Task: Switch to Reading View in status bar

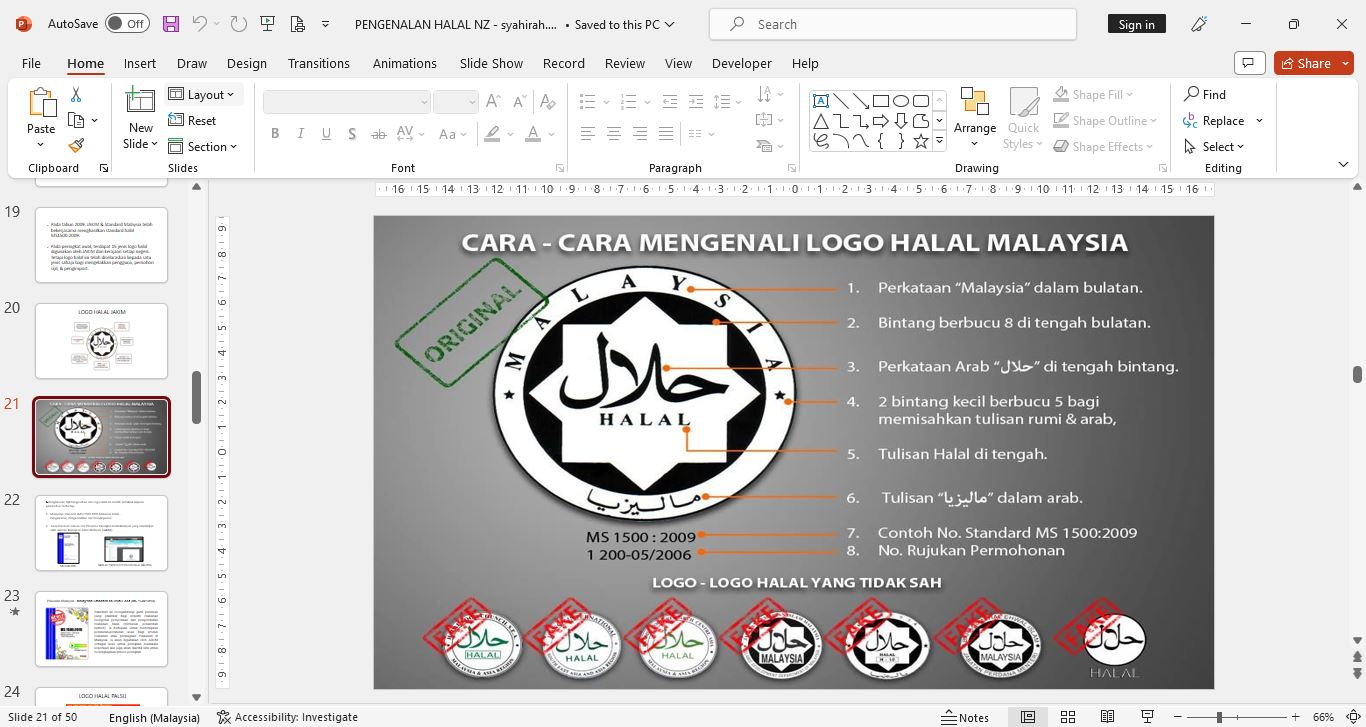Action: tap(1107, 717)
